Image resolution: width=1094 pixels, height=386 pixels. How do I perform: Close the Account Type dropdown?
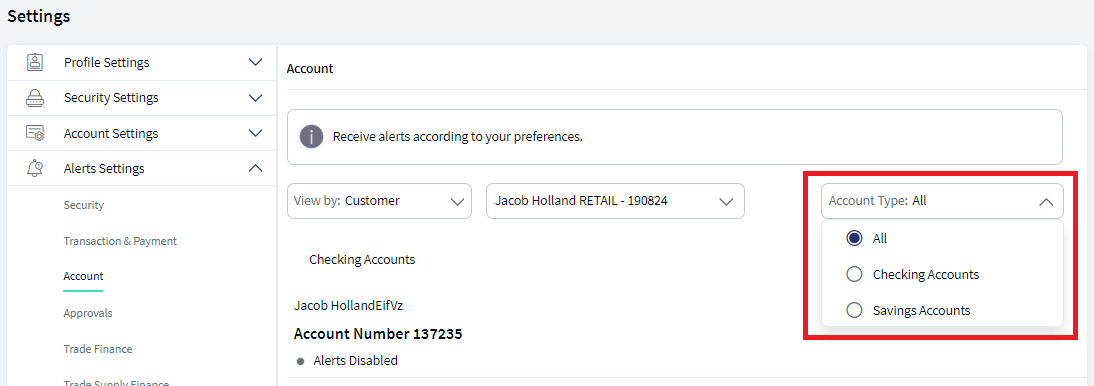(x=942, y=201)
